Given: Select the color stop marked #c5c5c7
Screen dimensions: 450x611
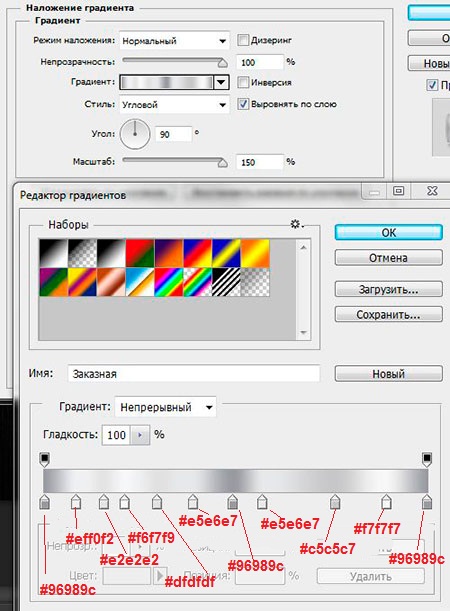Looking at the screenshot, I should 335,502.
